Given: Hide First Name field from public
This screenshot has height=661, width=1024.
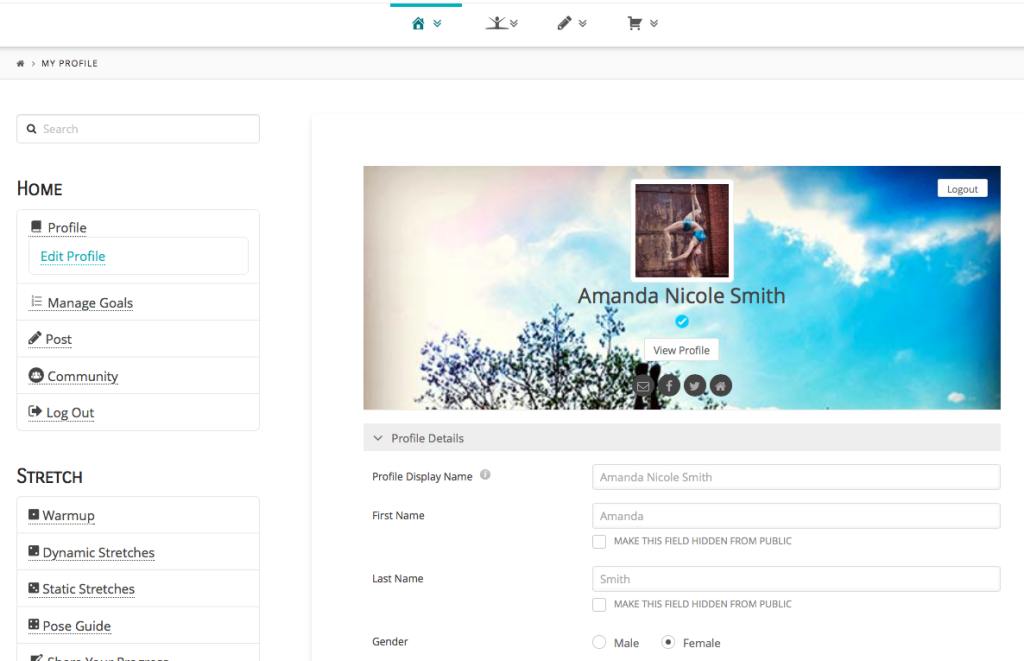Looking at the screenshot, I should pos(599,541).
